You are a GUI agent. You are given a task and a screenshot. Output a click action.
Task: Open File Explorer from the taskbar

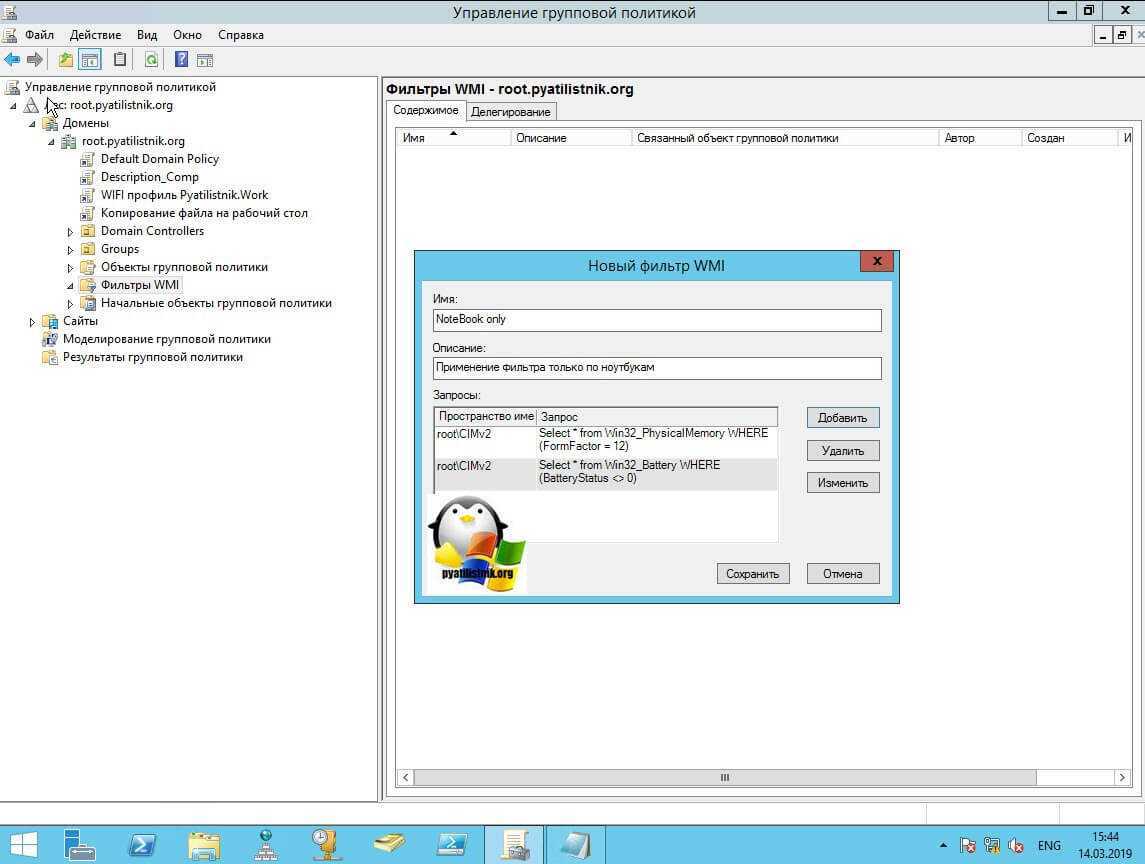point(204,845)
